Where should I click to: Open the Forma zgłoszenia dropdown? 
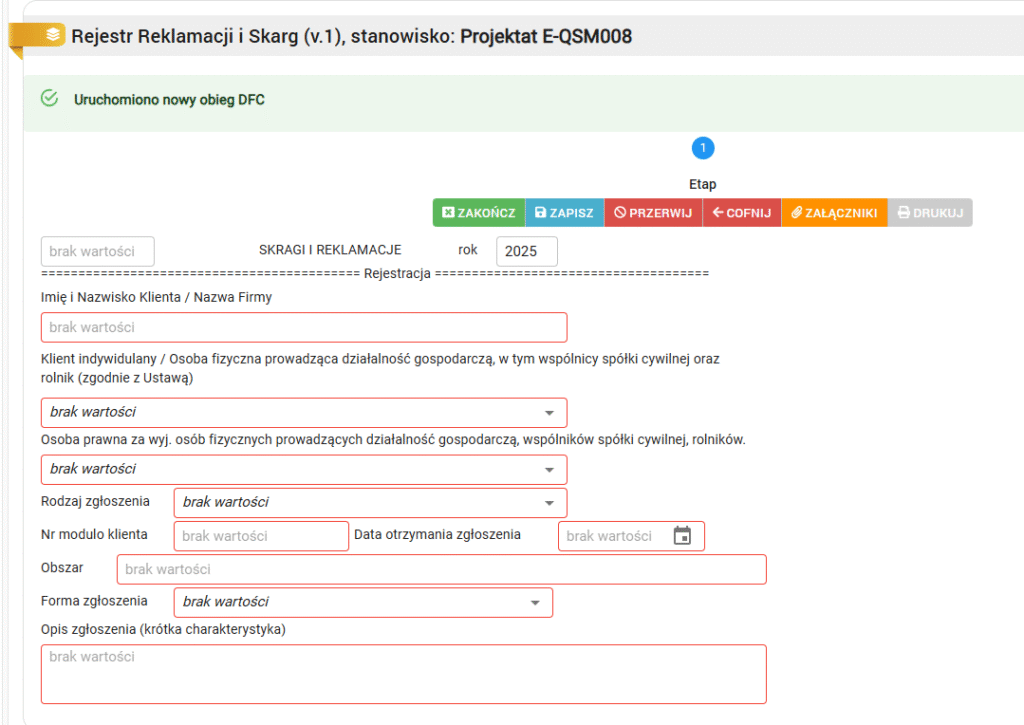pos(362,602)
